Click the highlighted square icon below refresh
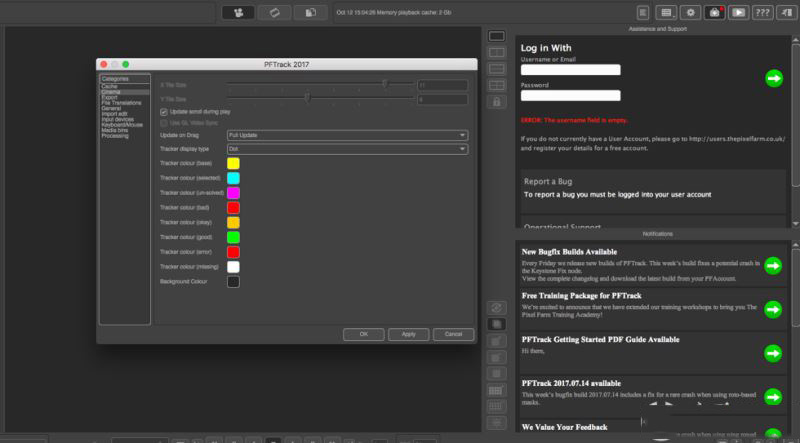The height and width of the screenshot is (443, 800). [x=496, y=324]
